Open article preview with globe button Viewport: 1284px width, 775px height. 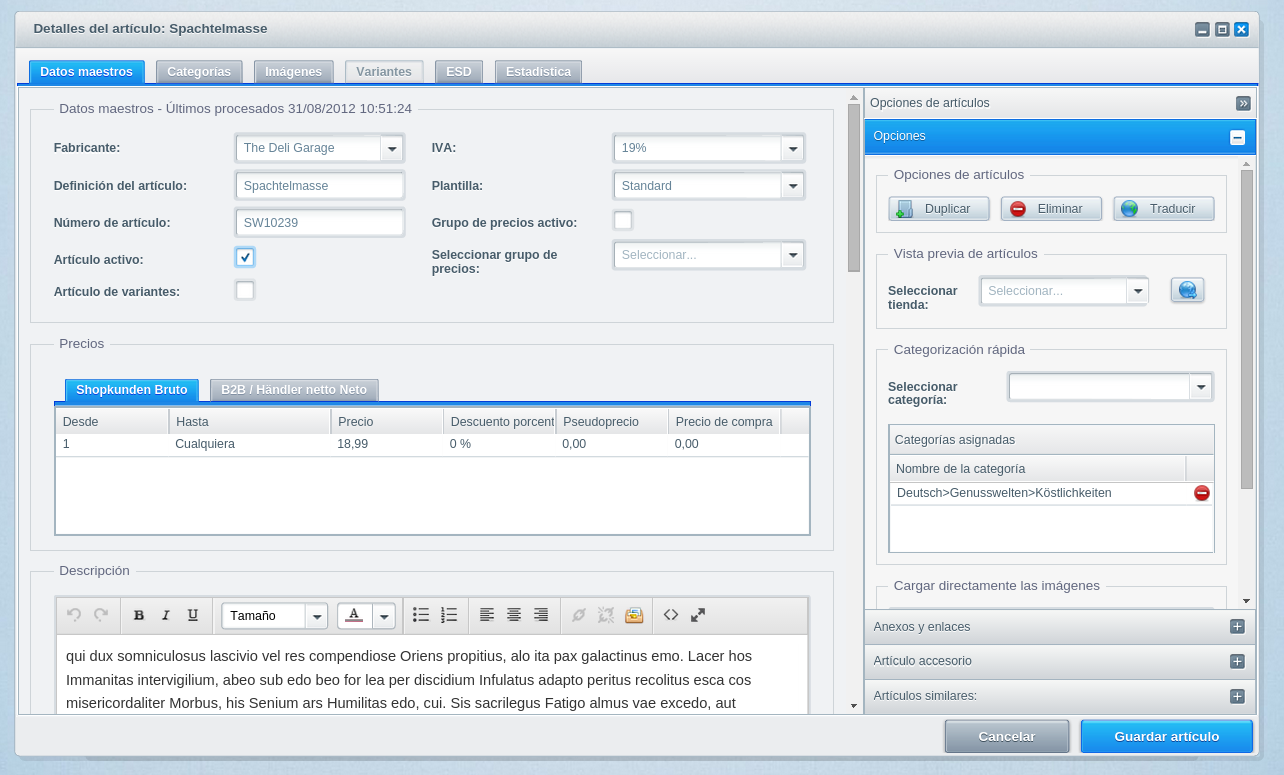point(1188,290)
